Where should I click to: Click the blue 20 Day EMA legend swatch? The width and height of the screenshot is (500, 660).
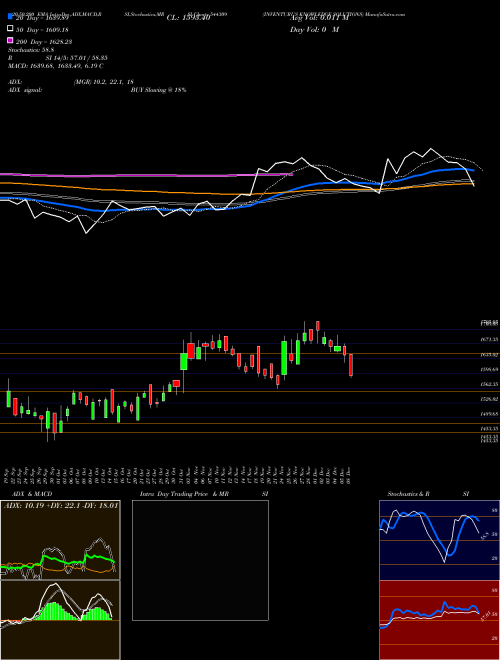click(11, 17)
